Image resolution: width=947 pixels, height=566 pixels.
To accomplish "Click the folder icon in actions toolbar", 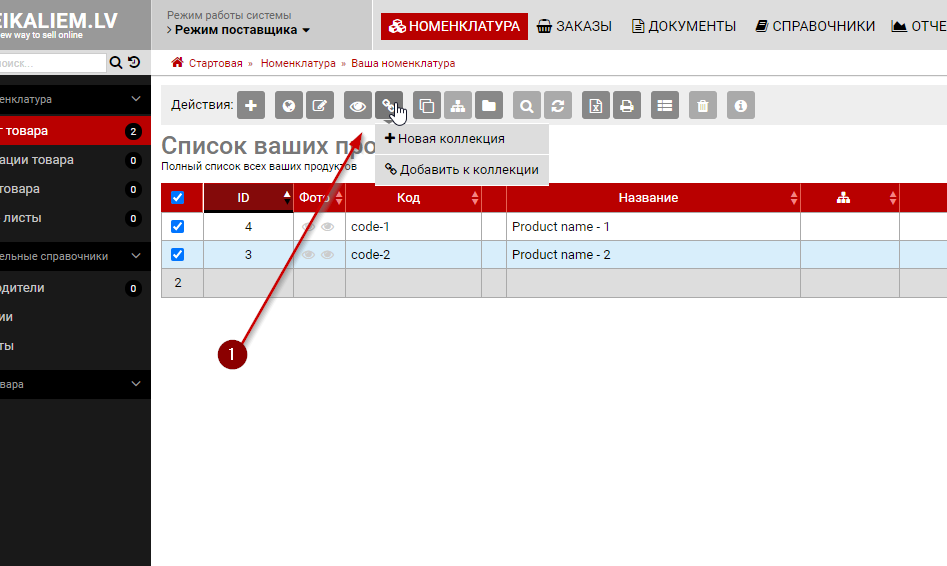I will point(488,105).
